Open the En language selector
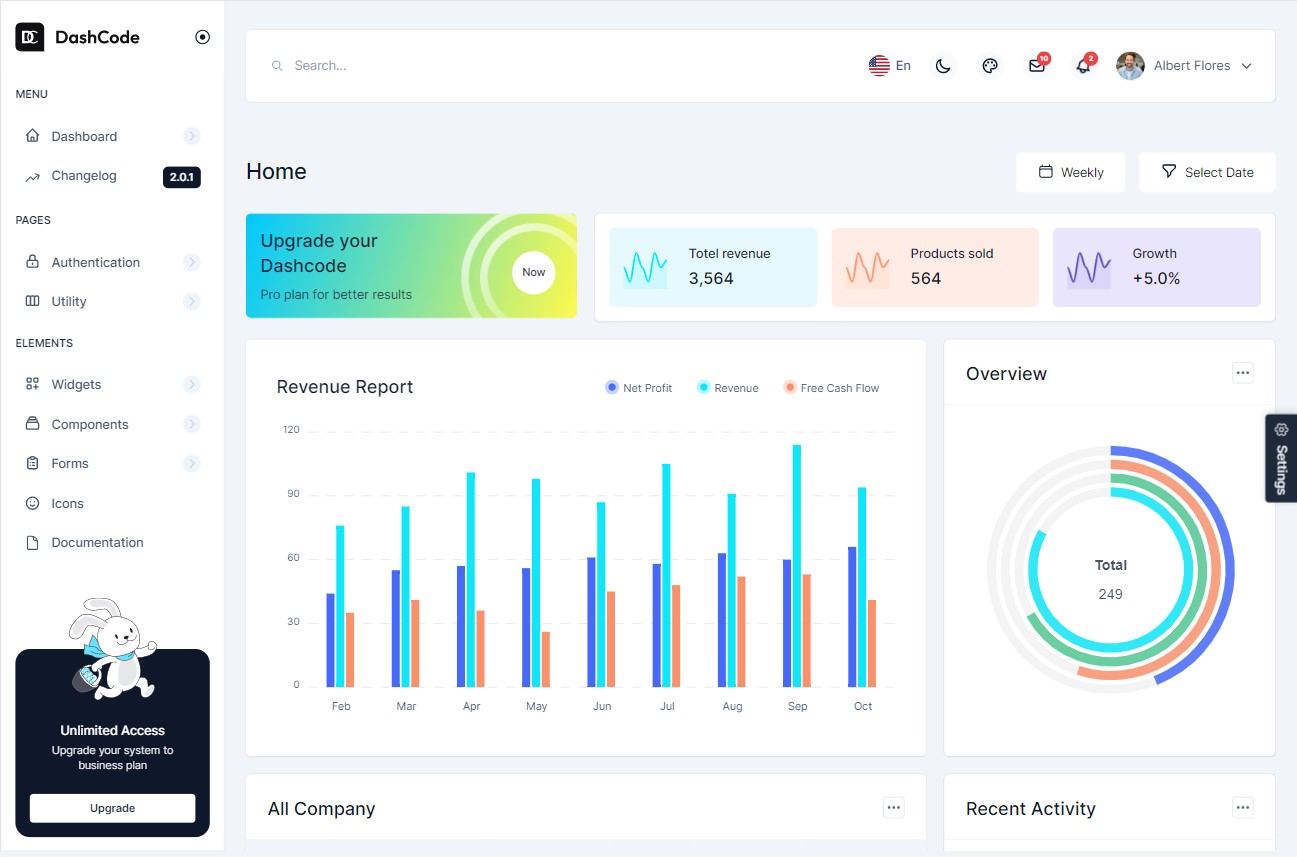 point(889,66)
